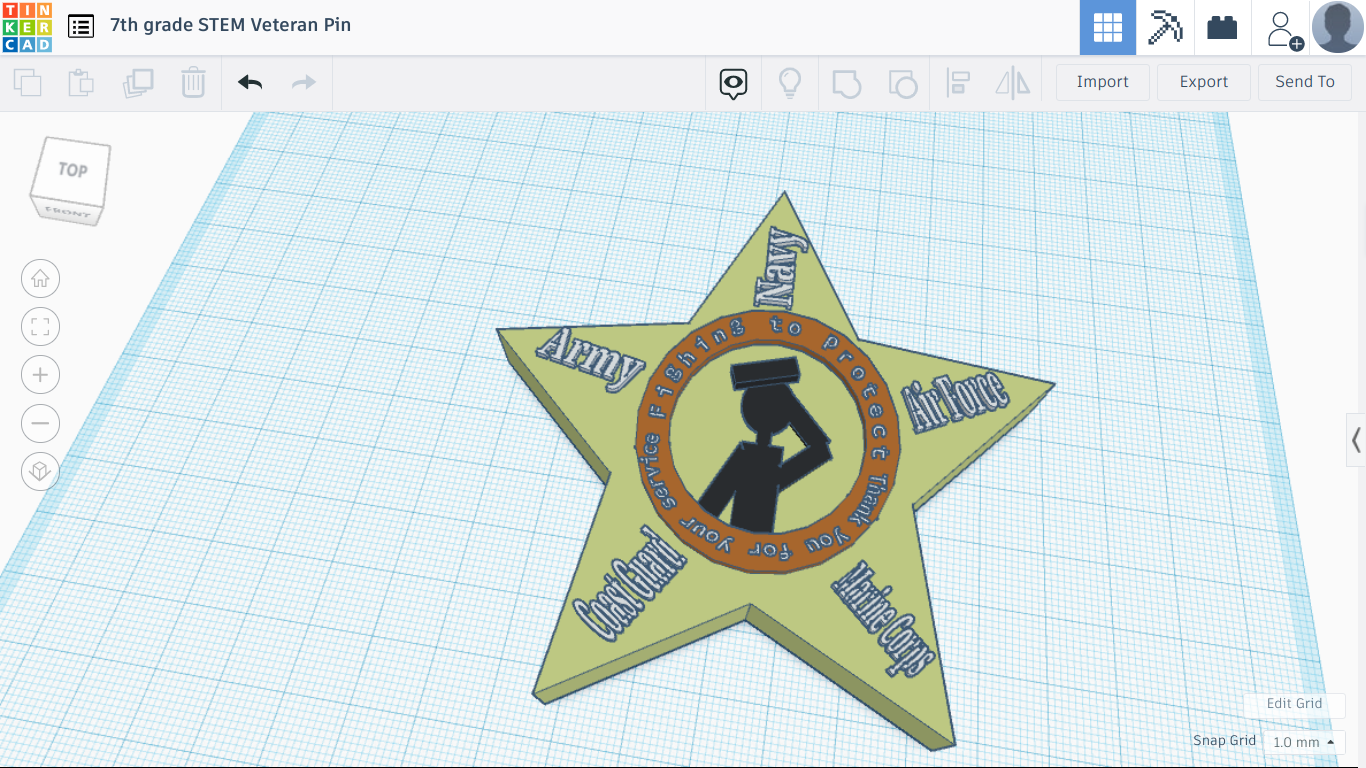Image resolution: width=1366 pixels, height=768 pixels.
Task: Click the Mirror flip tool icon
Action: click(x=1013, y=83)
